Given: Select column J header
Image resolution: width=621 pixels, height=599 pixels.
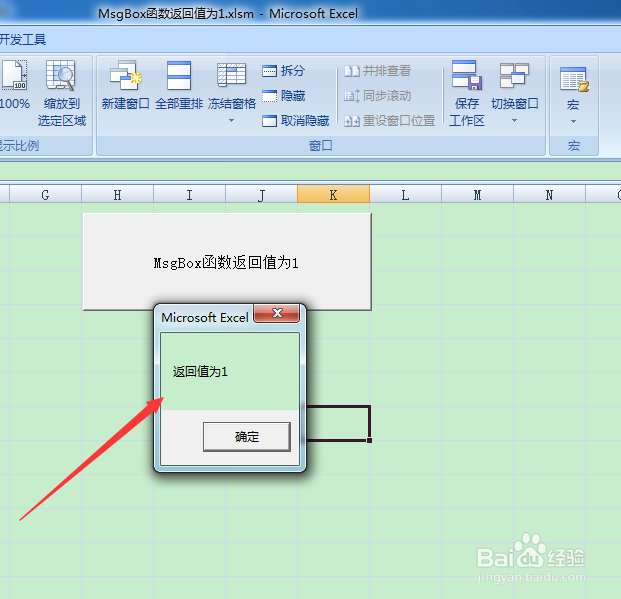Looking at the screenshot, I should click(x=261, y=195).
